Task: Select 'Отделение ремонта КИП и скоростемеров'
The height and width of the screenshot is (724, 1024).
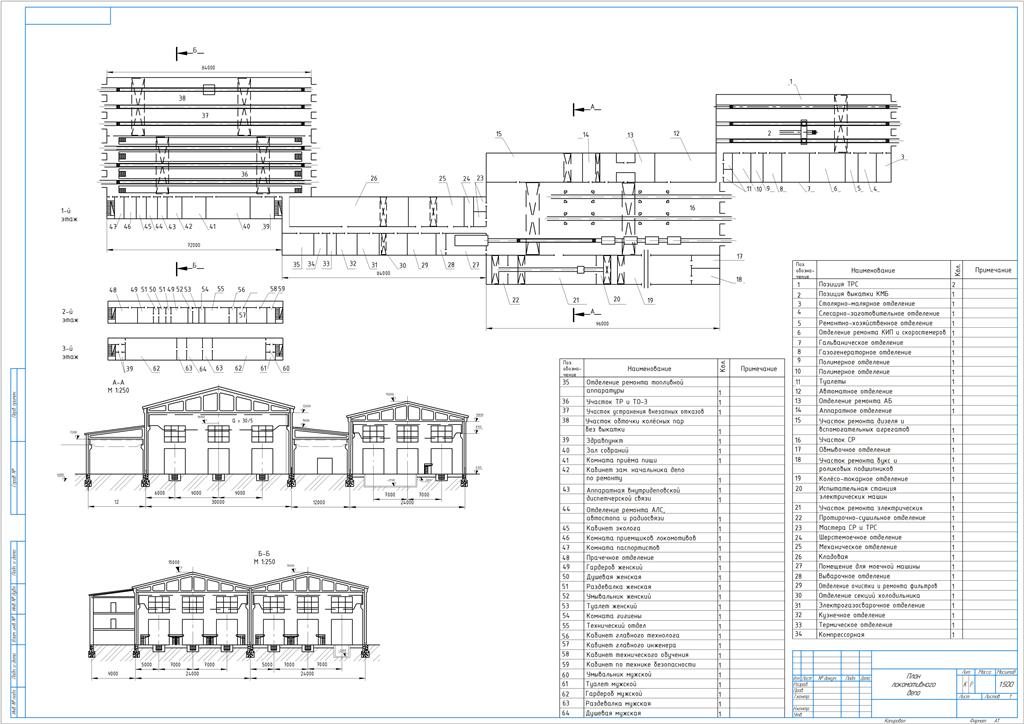Action: click(881, 333)
